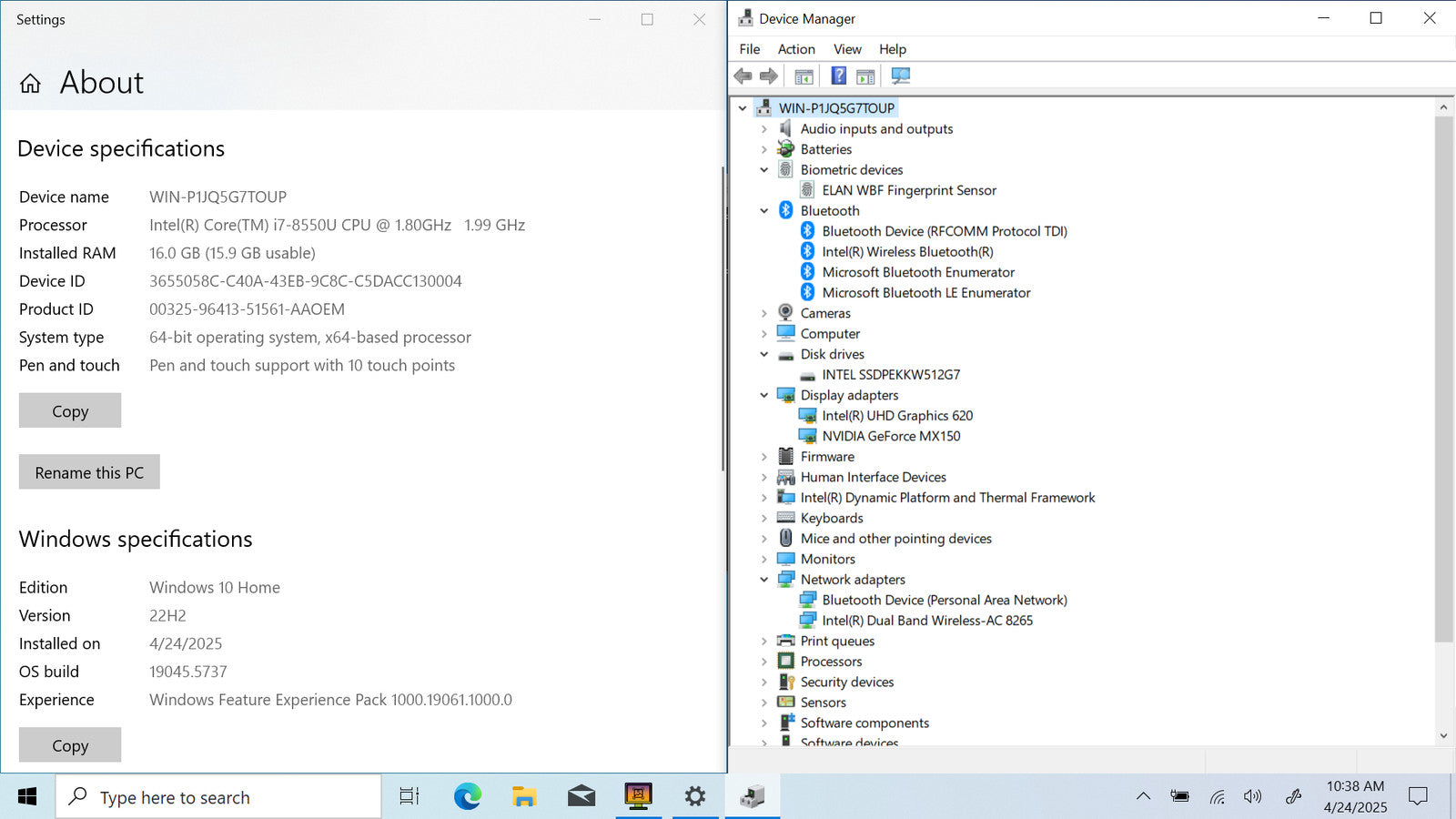Click the fingerprint icon beside ELAN WBF Fingerprint Sensor
Screen dimensions: 1456x819
(807, 190)
